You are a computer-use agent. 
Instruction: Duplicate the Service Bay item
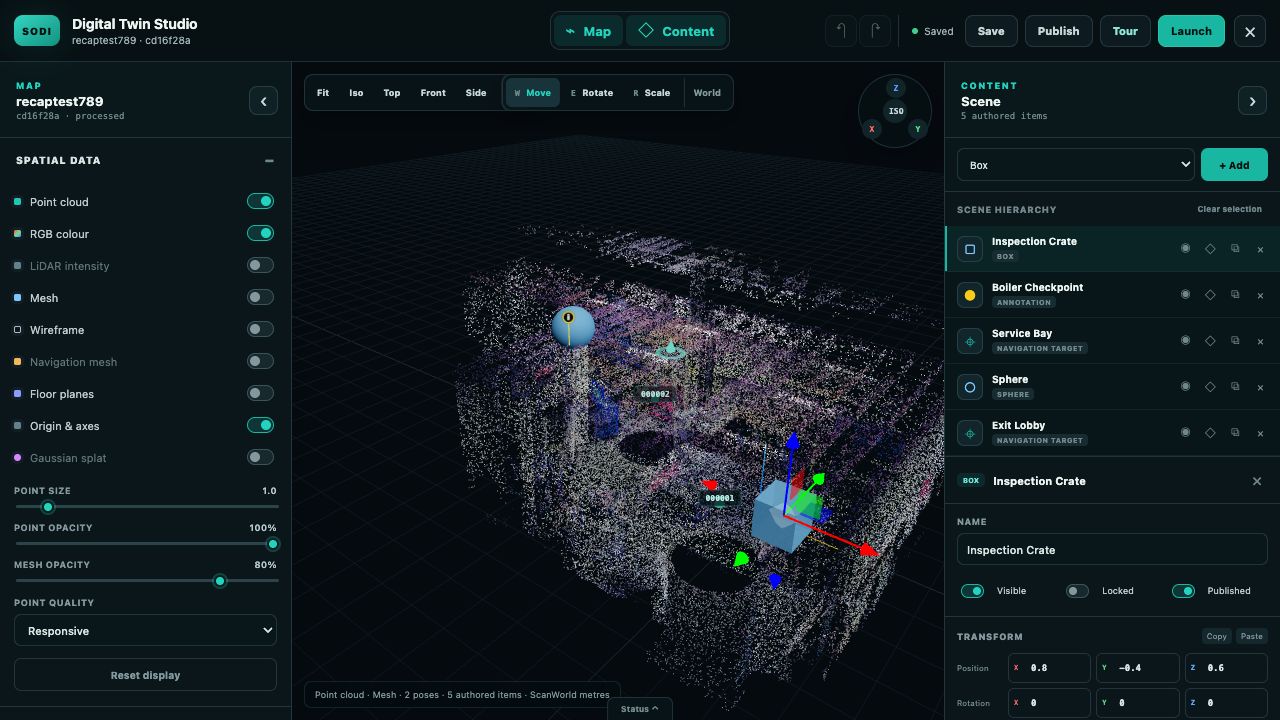point(1235,341)
